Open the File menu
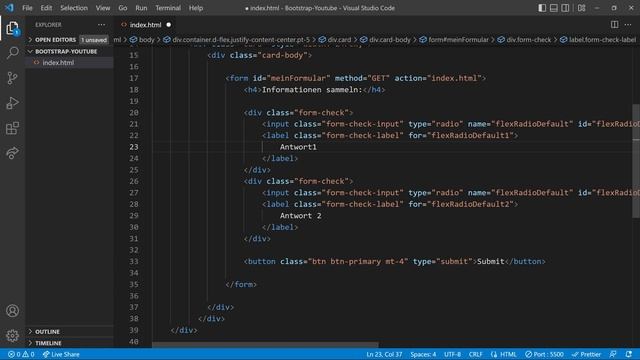Image resolution: width=640 pixels, height=360 pixels. [x=27, y=8]
